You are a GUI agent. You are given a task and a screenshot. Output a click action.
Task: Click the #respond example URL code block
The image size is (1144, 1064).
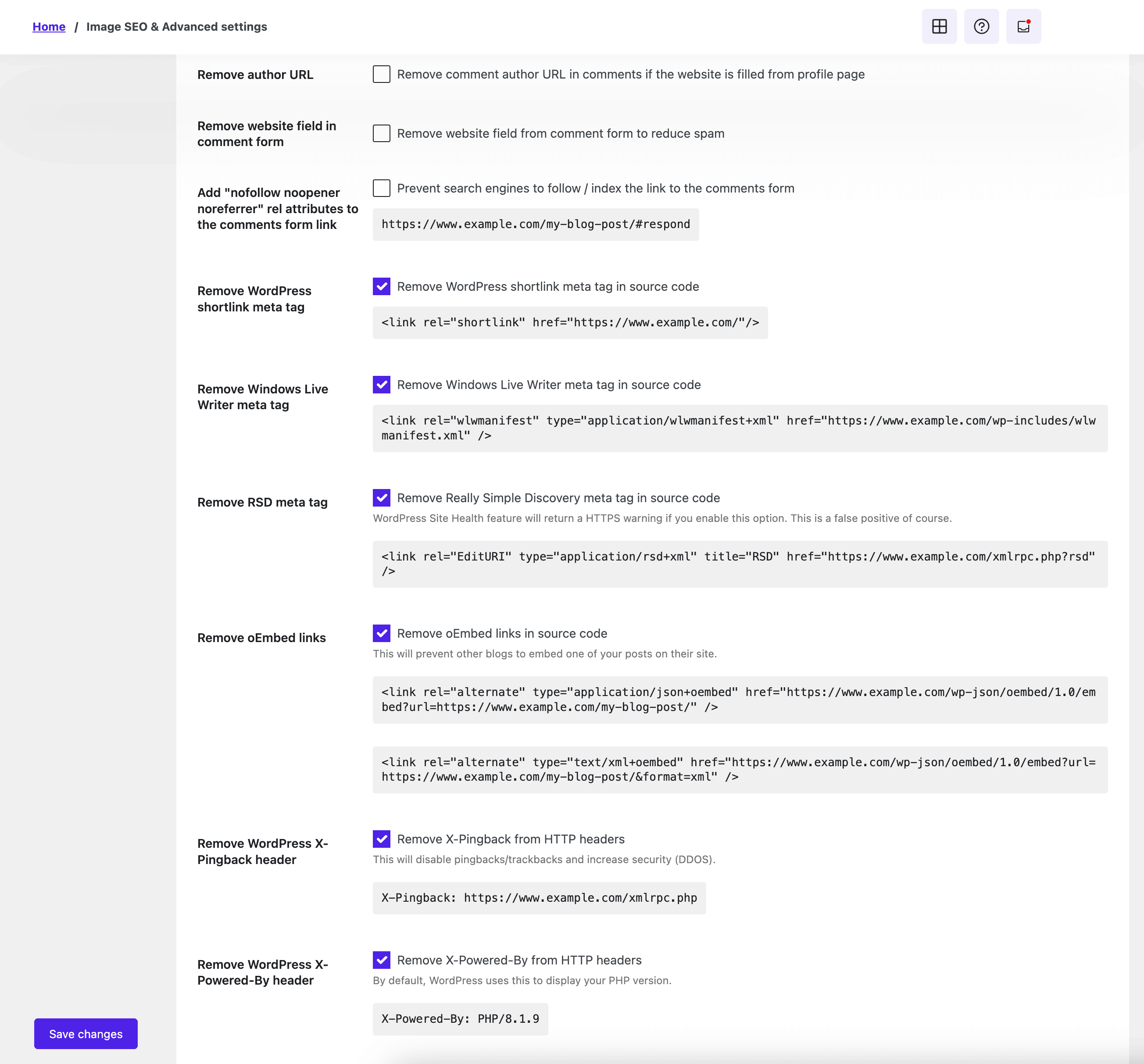click(536, 225)
